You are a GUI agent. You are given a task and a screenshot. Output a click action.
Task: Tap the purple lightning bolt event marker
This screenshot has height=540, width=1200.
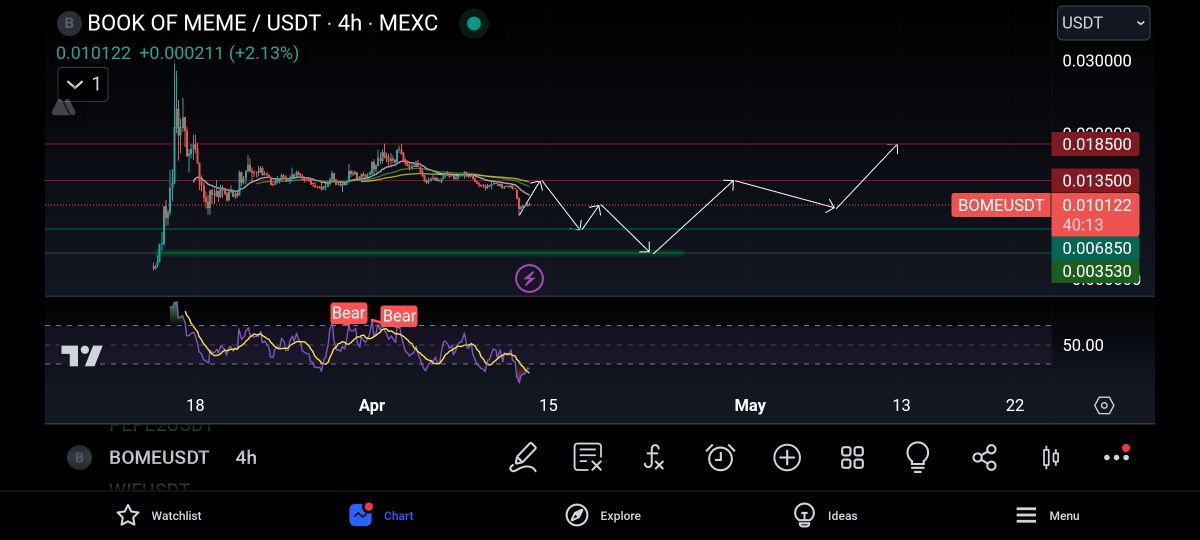click(529, 279)
